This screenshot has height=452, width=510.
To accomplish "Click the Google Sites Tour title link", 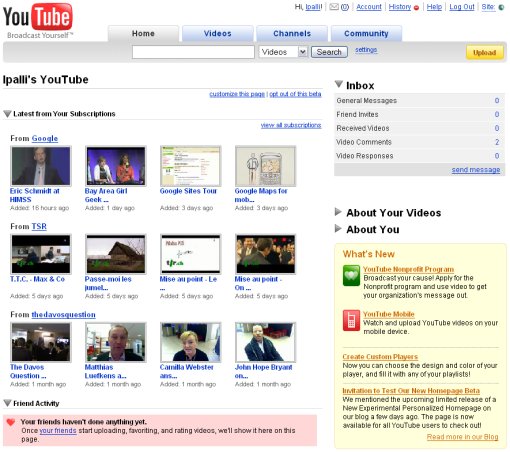I will pos(188,191).
